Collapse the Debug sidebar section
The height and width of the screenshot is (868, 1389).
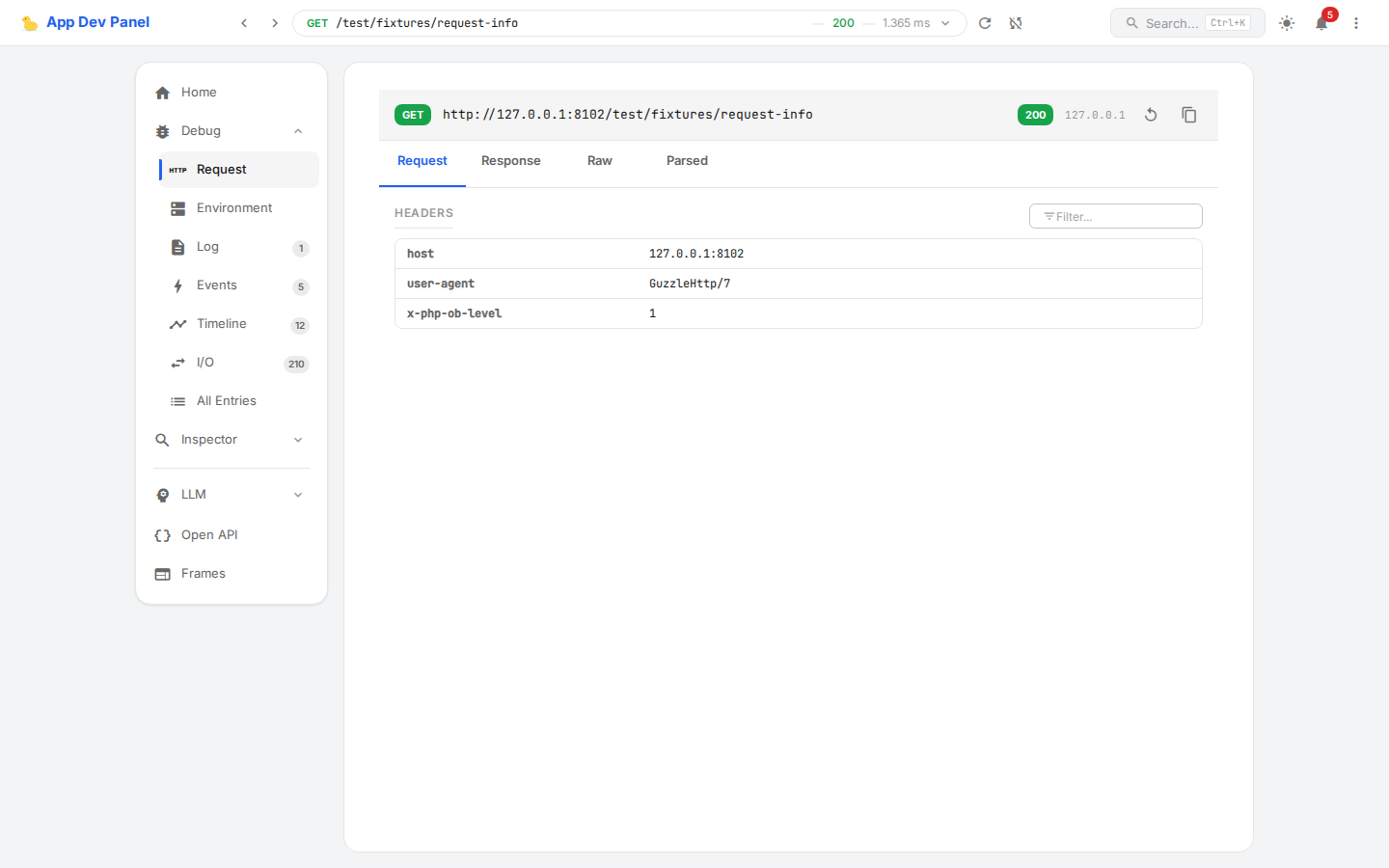tap(298, 131)
